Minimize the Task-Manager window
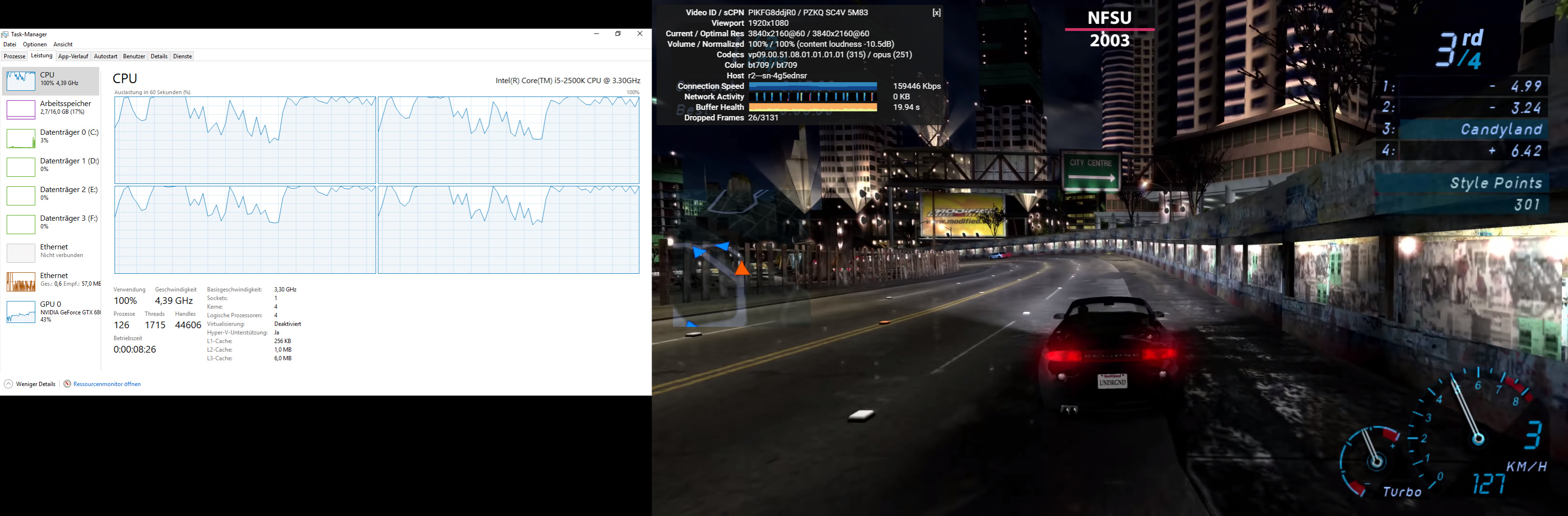Screen dimensions: 1568x516 (x=597, y=34)
